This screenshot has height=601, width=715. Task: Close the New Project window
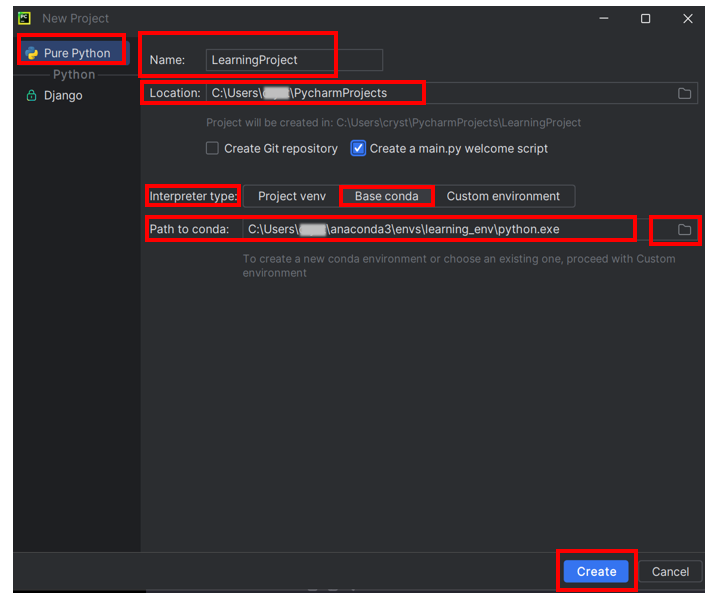688,18
